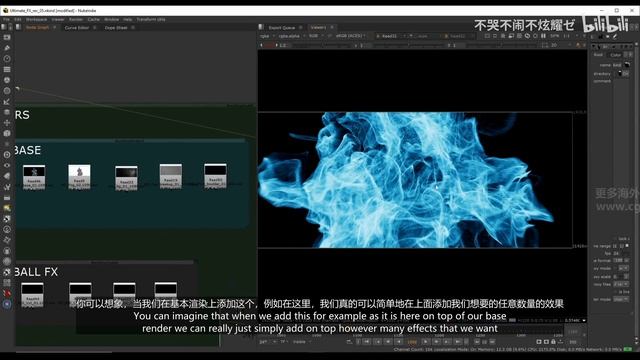The width and height of the screenshot is (640, 360).
Task: Open the Transform Utils menu
Action: [151, 19]
